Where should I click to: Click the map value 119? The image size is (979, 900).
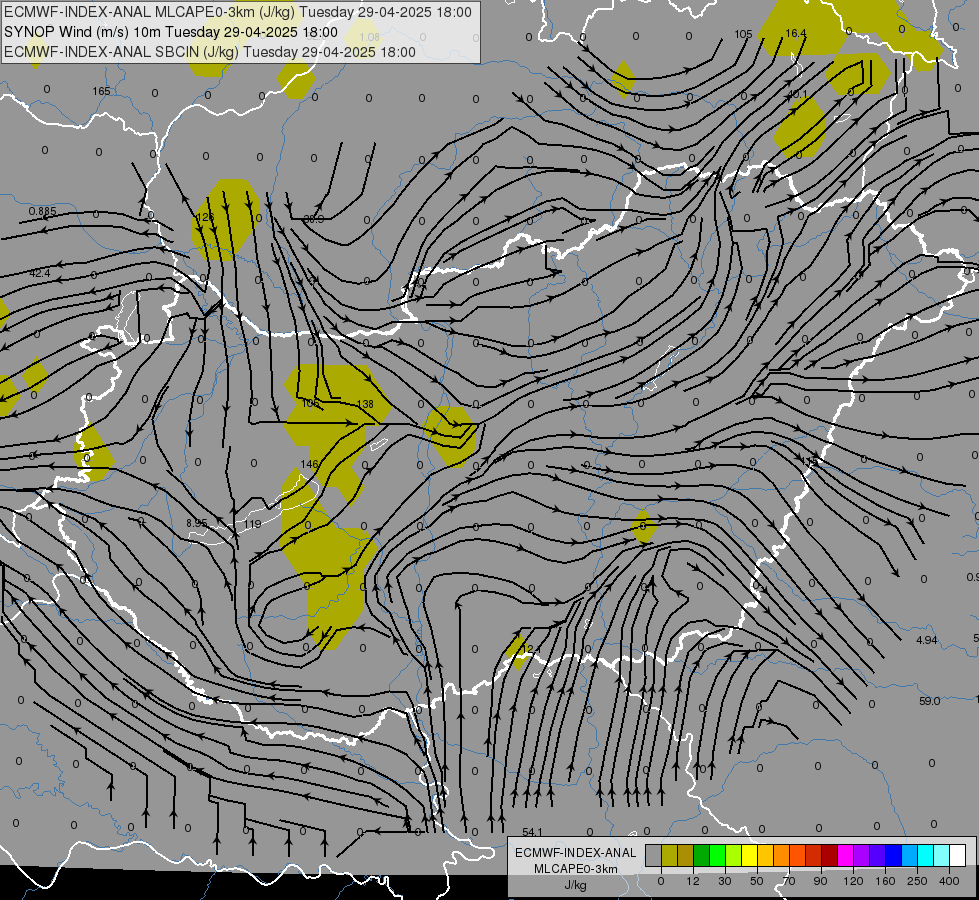(253, 524)
